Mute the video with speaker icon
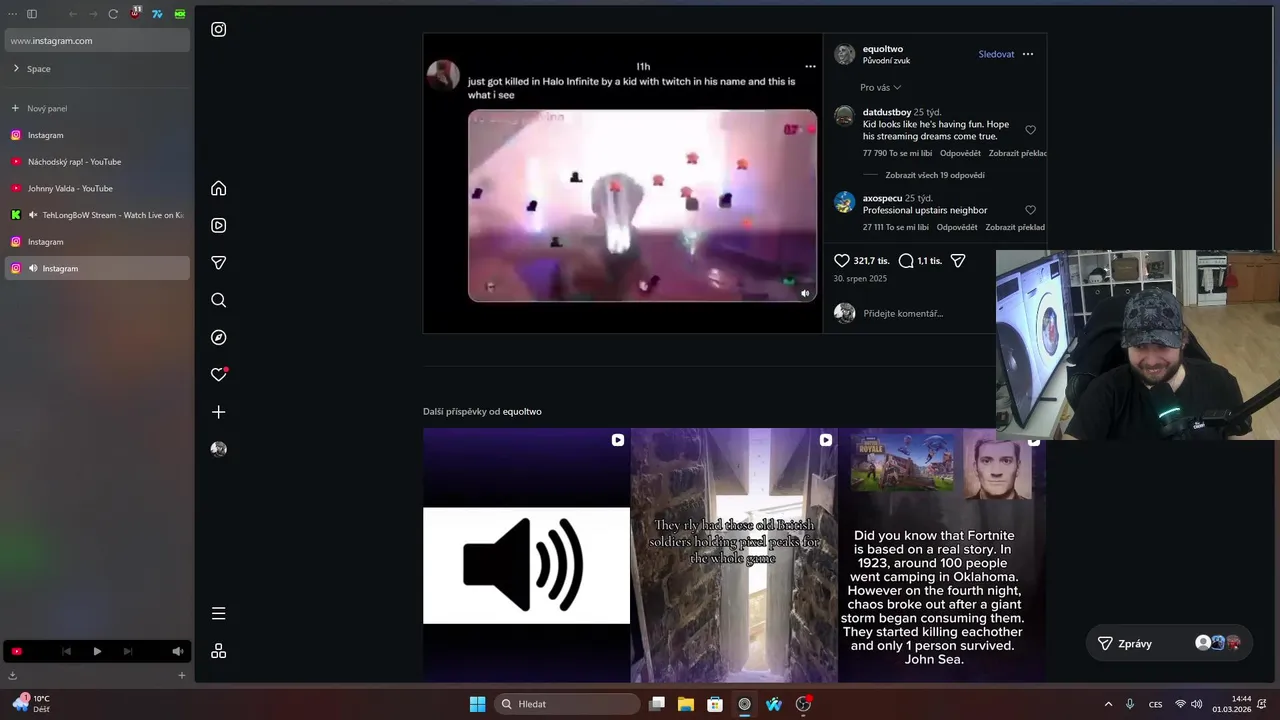 click(x=805, y=293)
